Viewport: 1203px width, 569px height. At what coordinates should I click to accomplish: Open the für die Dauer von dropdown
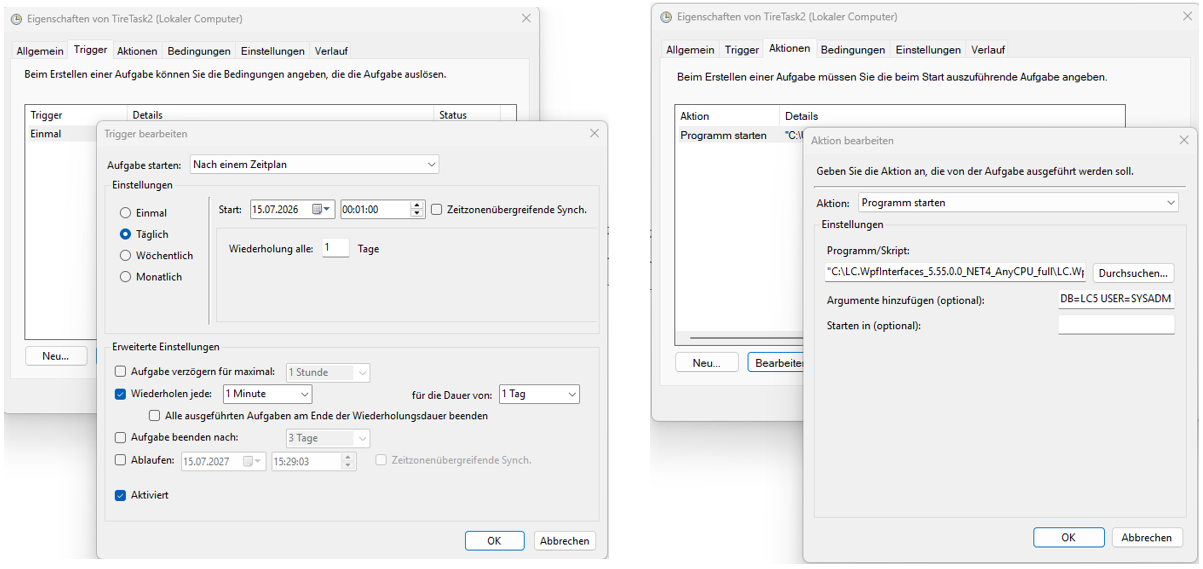(x=538, y=394)
